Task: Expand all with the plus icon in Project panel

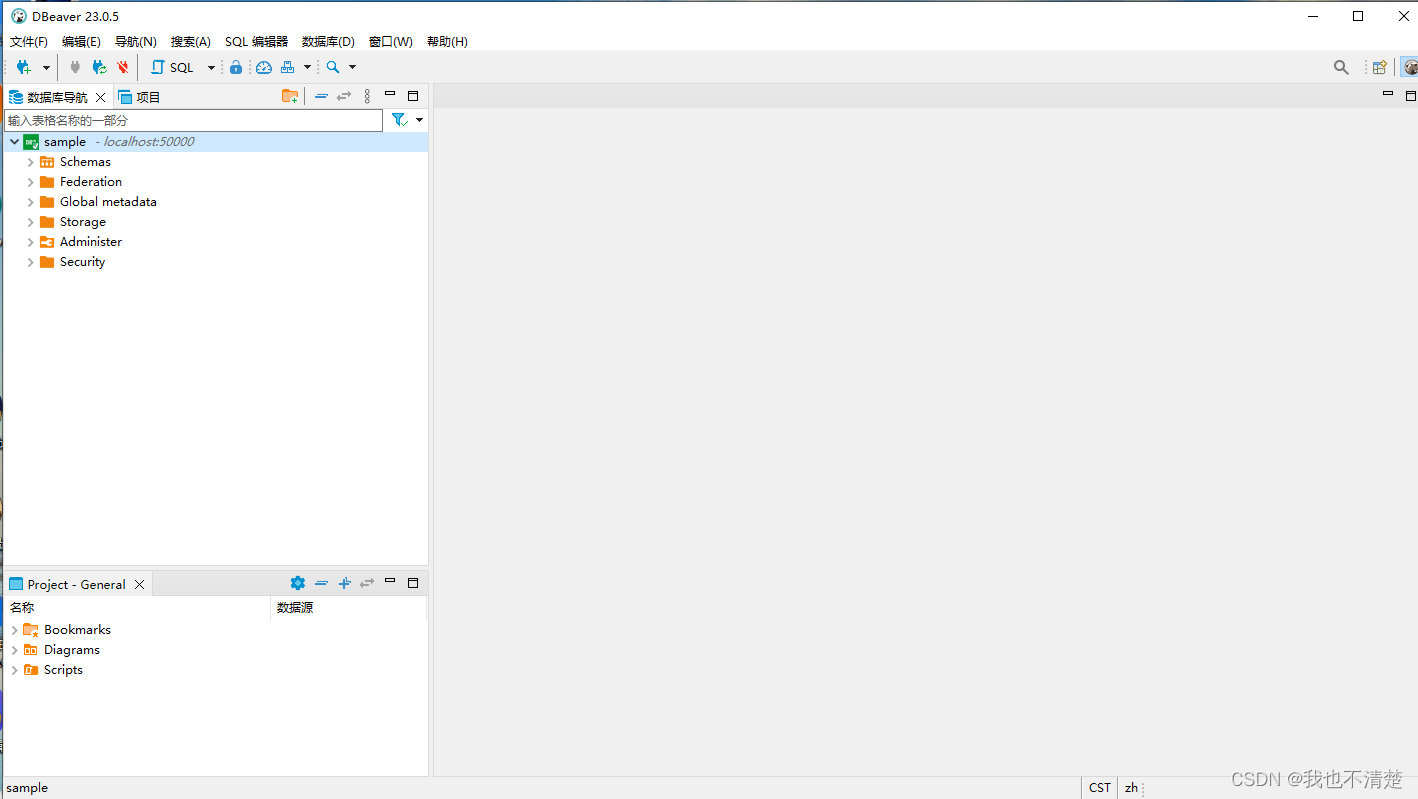Action: pos(344,583)
